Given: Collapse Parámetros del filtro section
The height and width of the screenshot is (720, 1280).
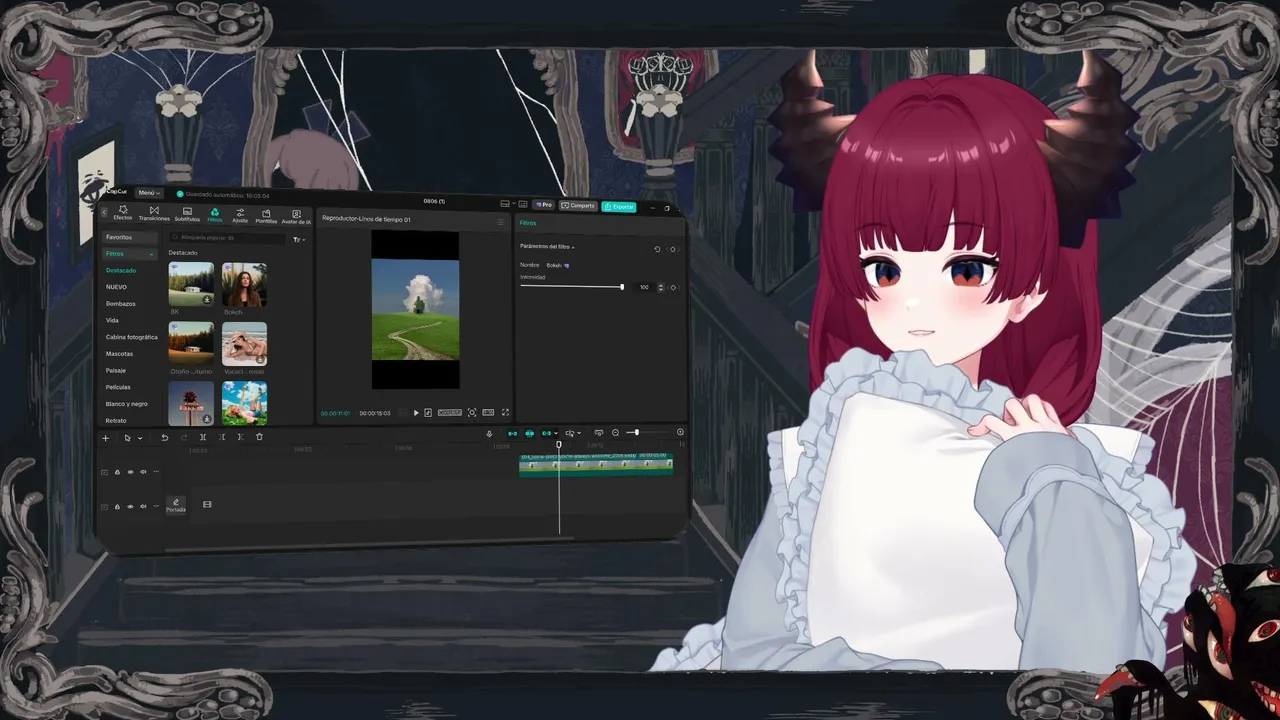Looking at the screenshot, I should (573, 247).
